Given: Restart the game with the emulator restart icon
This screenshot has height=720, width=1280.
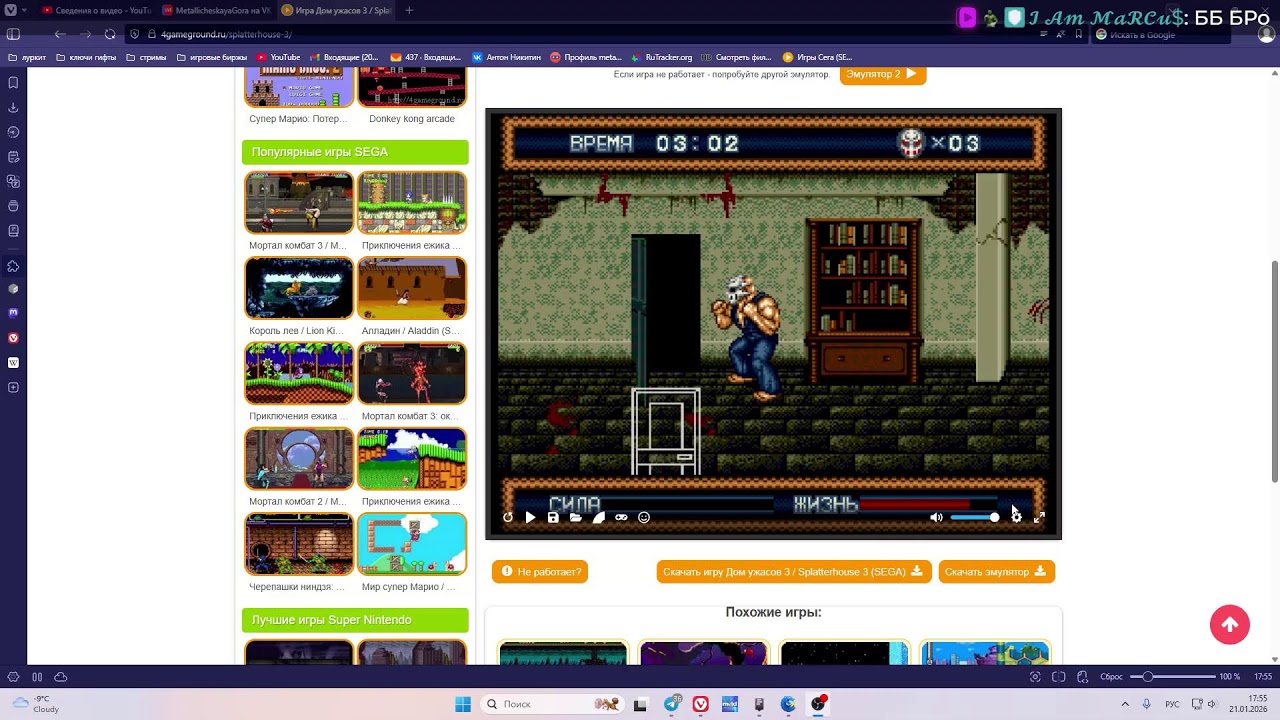Looking at the screenshot, I should coord(508,517).
